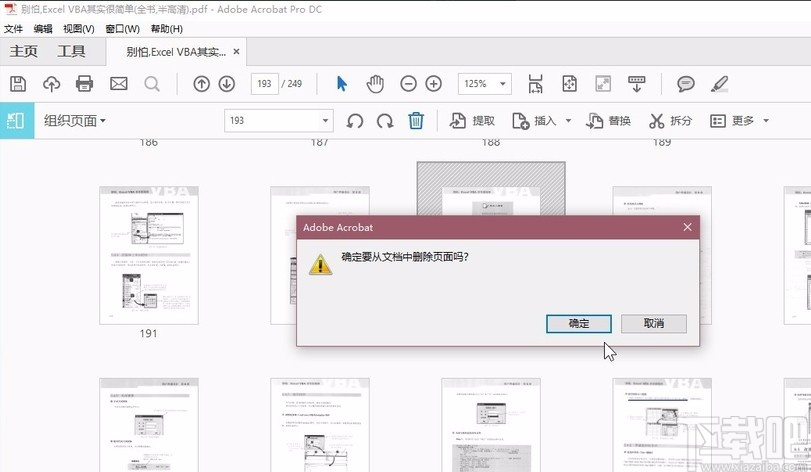Save the PDF with the floppy disk icon
811x472 pixels.
tap(18, 84)
